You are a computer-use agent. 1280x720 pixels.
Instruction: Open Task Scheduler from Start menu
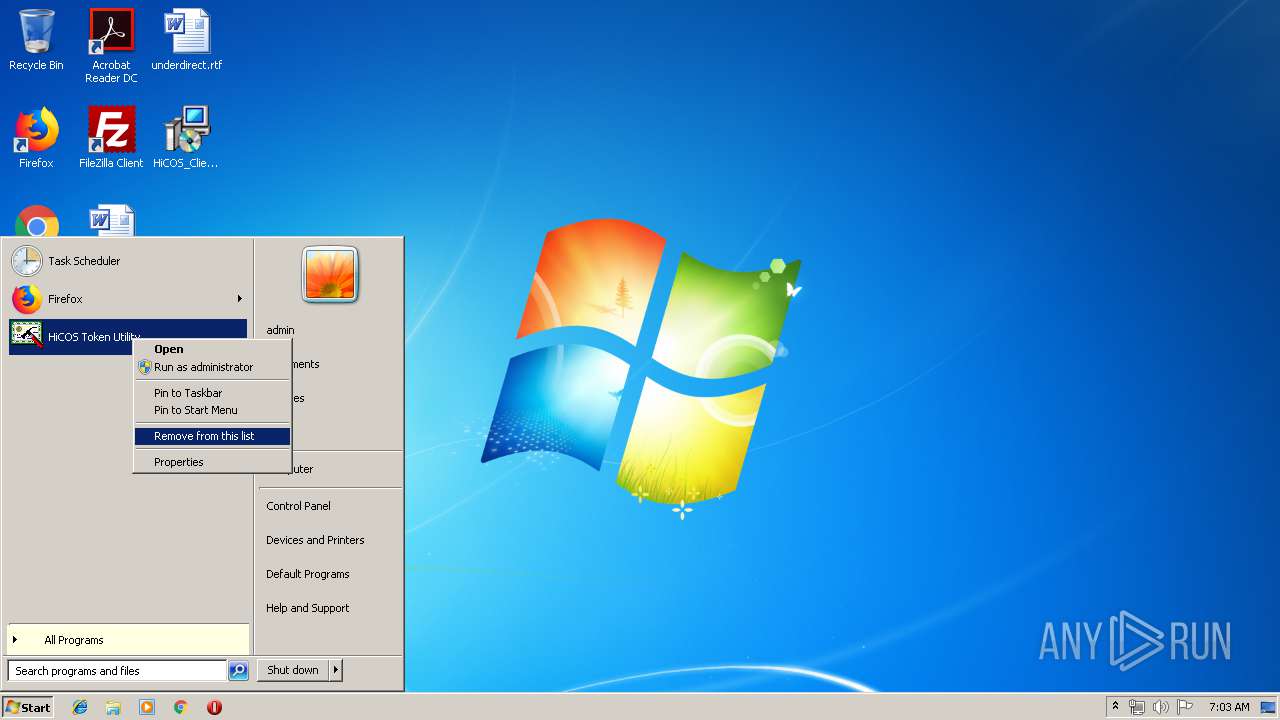[x=128, y=261]
